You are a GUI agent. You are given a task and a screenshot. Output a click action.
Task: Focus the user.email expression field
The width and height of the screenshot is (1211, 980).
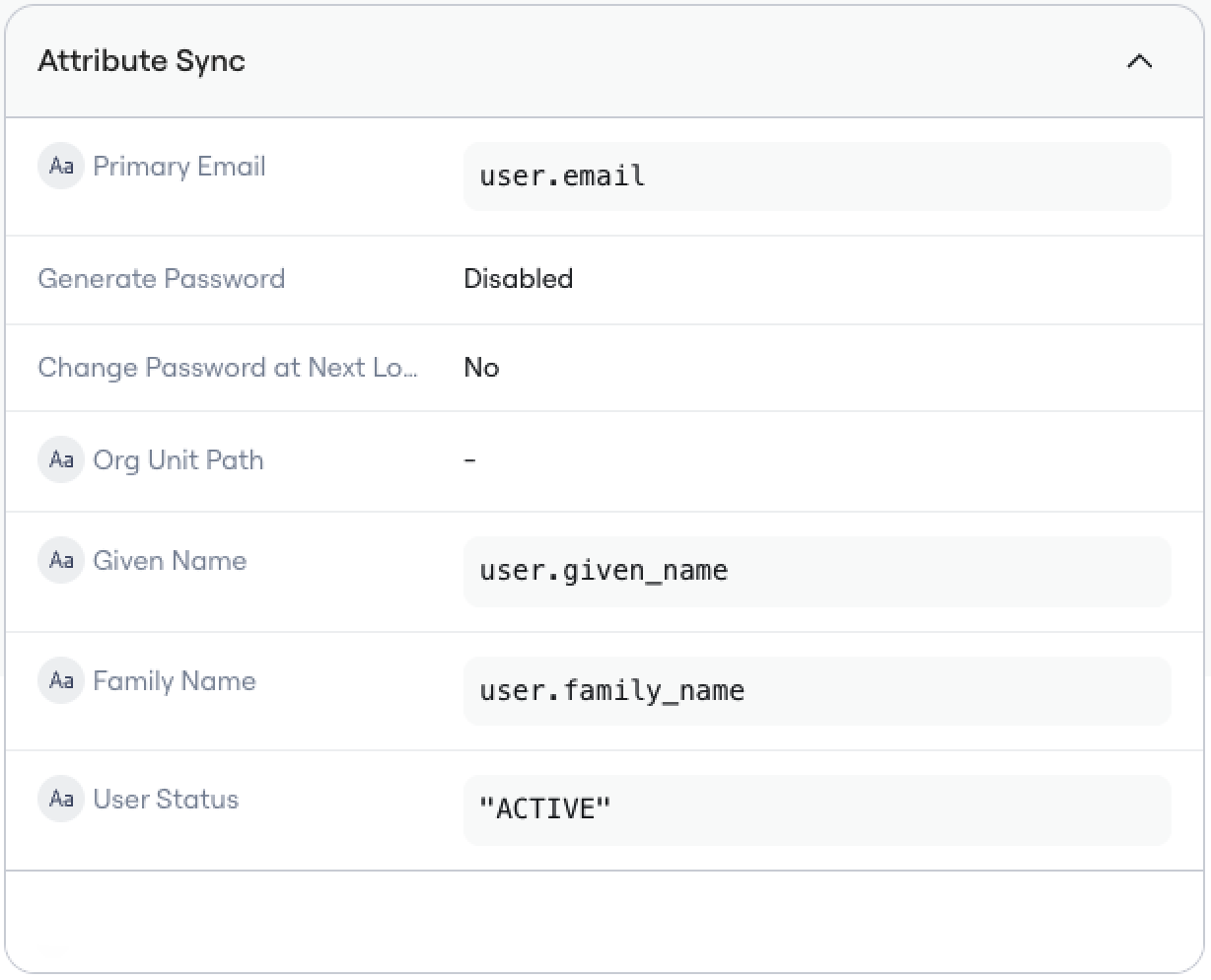click(817, 176)
